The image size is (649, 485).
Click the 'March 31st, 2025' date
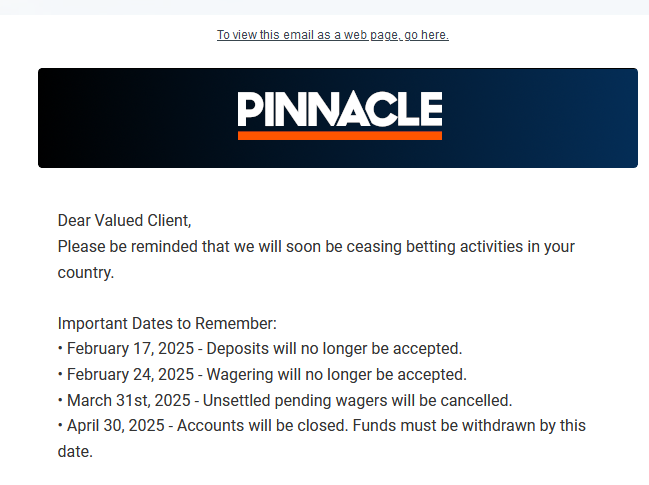tap(129, 401)
